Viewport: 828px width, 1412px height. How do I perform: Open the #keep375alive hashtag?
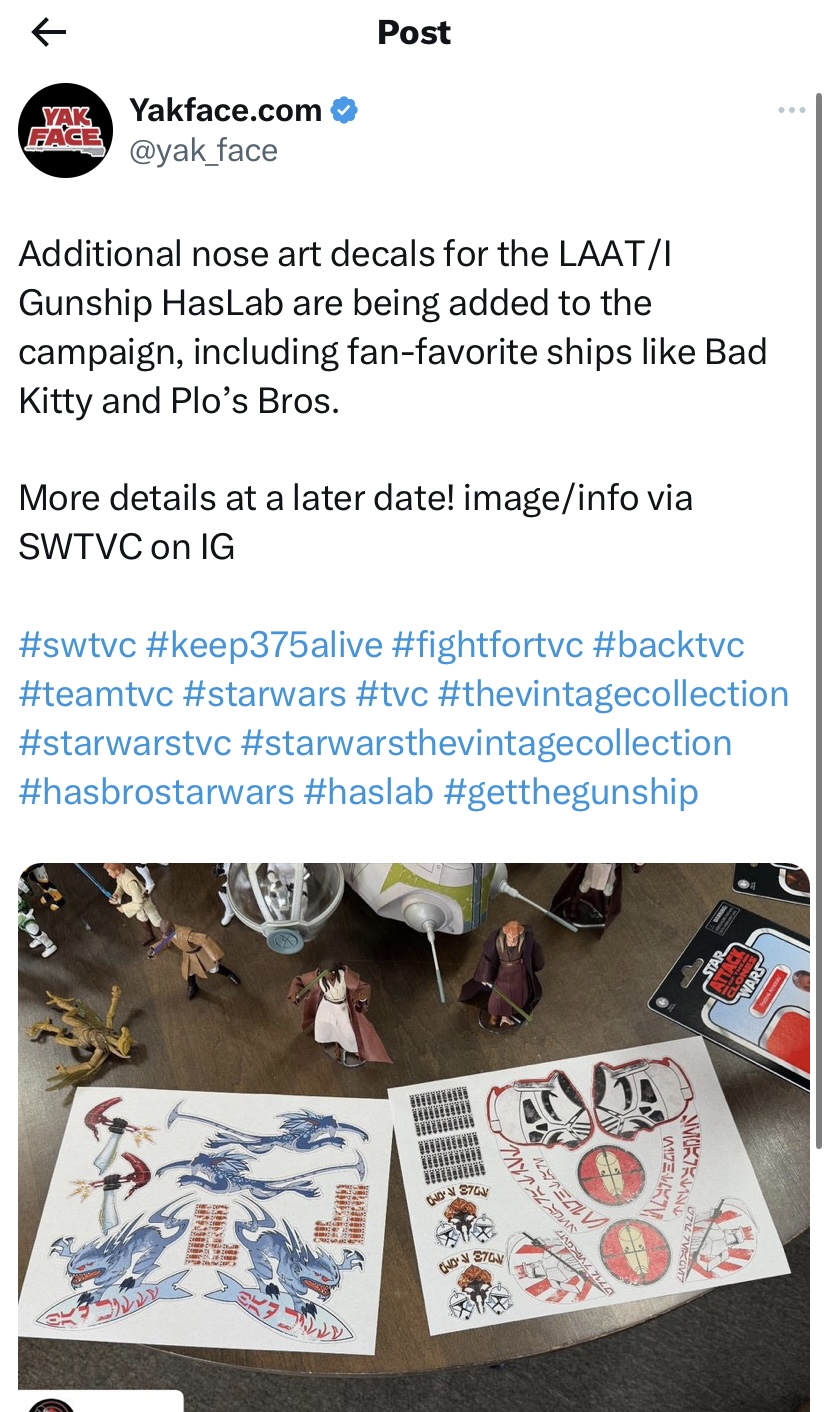pyautogui.click(x=264, y=645)
